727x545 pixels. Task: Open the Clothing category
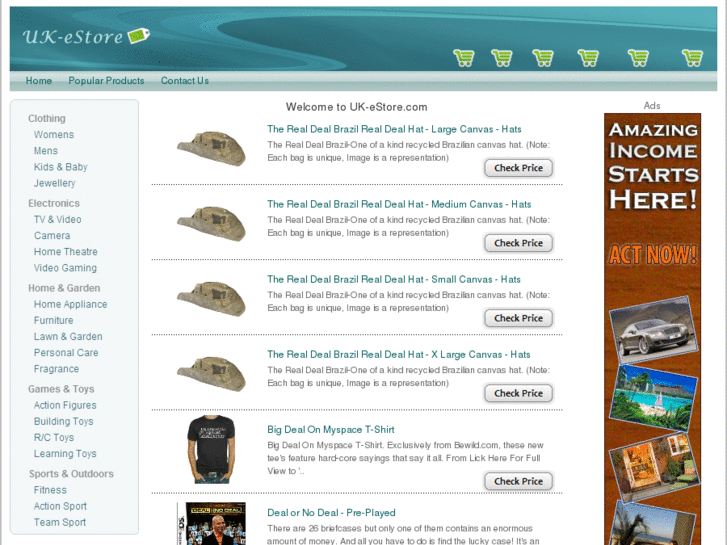pyautogui.click(x=47, y=118)
